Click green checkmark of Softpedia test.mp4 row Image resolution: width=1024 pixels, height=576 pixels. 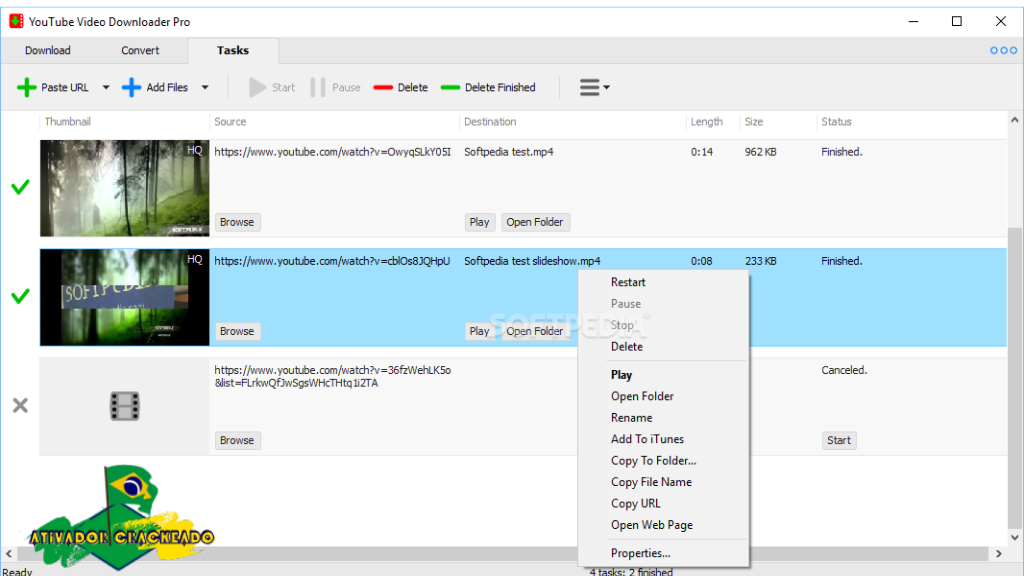pos(20,187)
